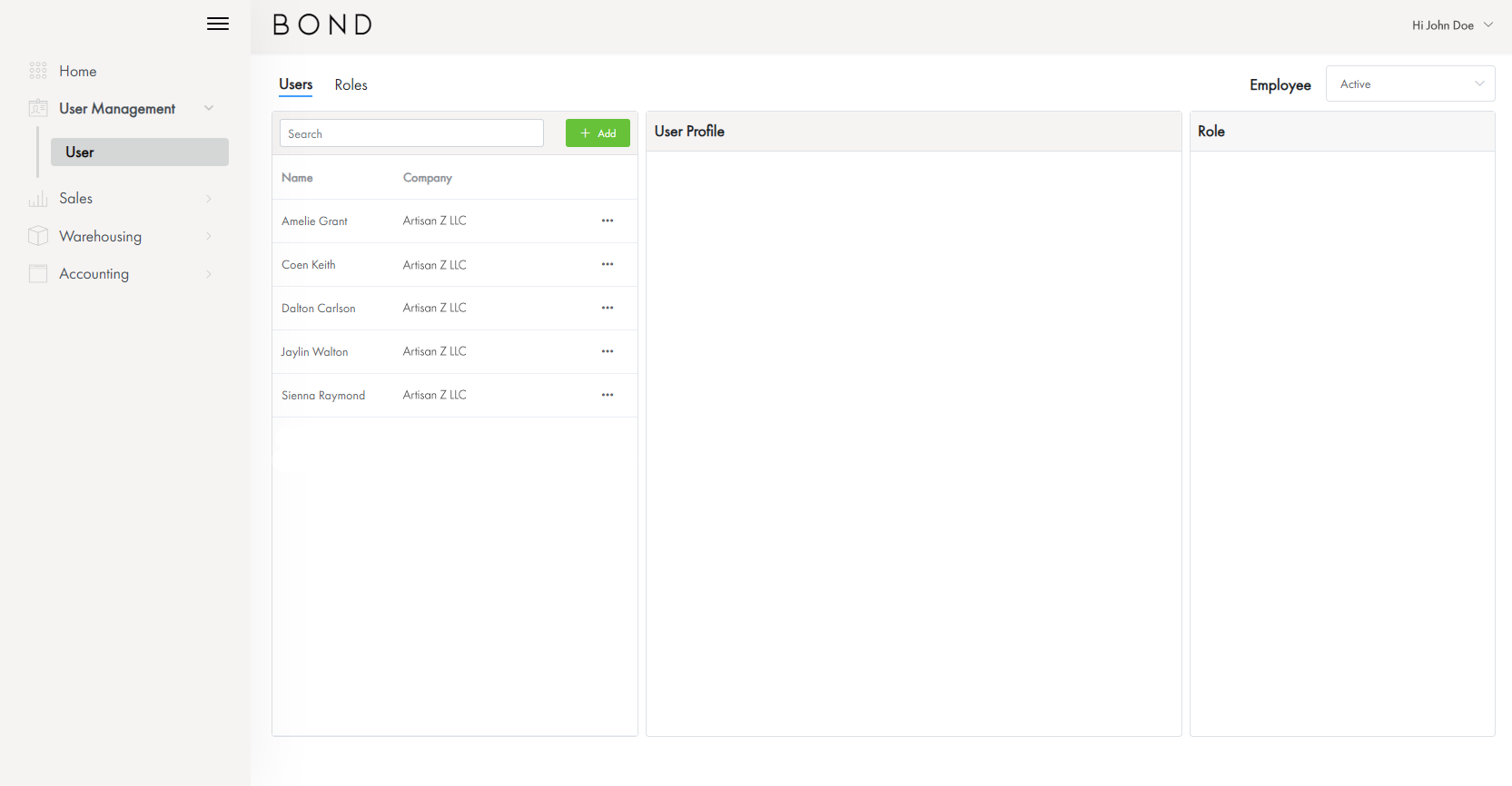Open the three-dot menu for Dalton Carlson
This screenshot has height=786, width=1512.
pyautogui.click(x=608, y=308)
